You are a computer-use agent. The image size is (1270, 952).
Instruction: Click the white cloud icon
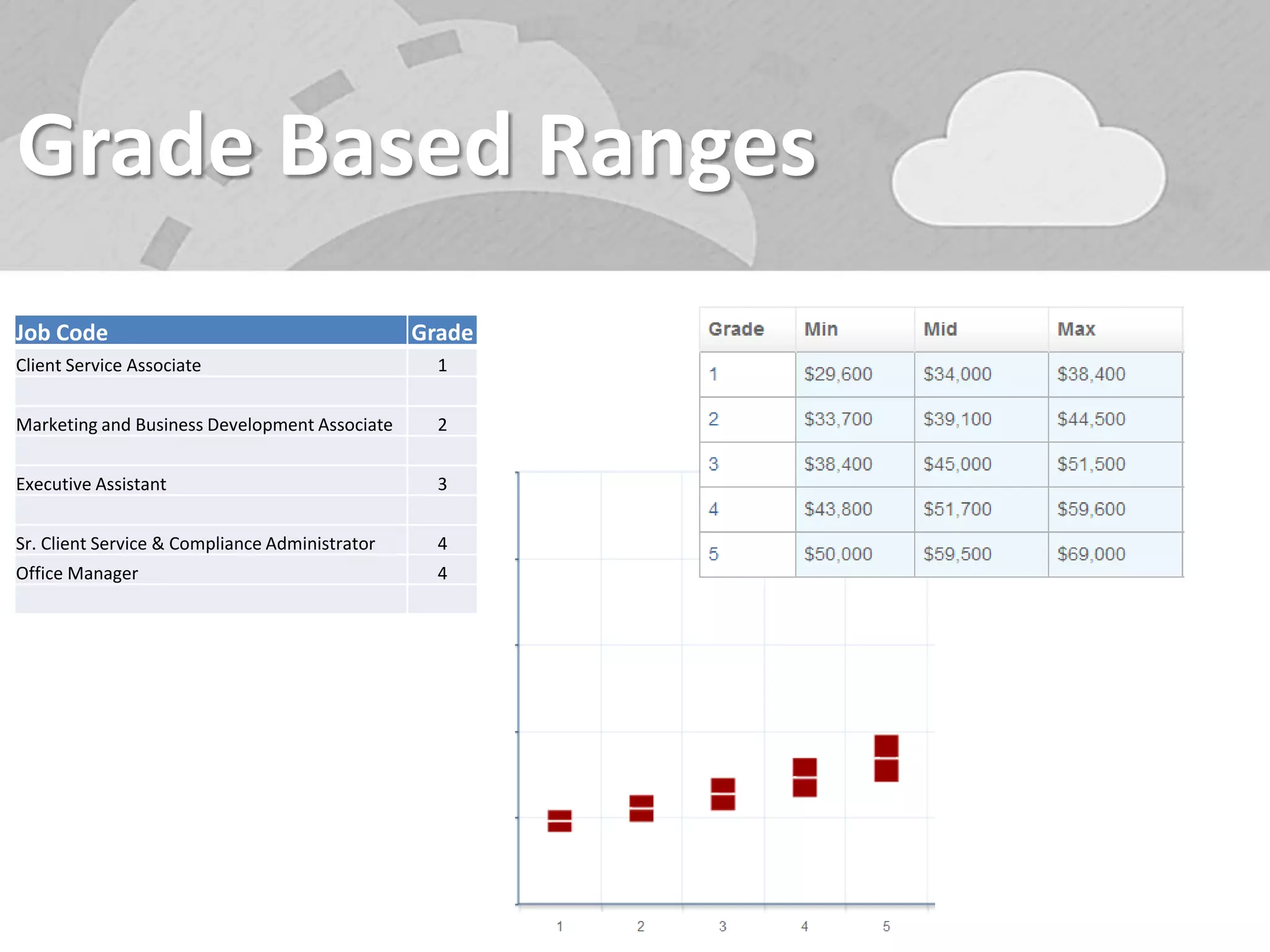click(1028, 155)
